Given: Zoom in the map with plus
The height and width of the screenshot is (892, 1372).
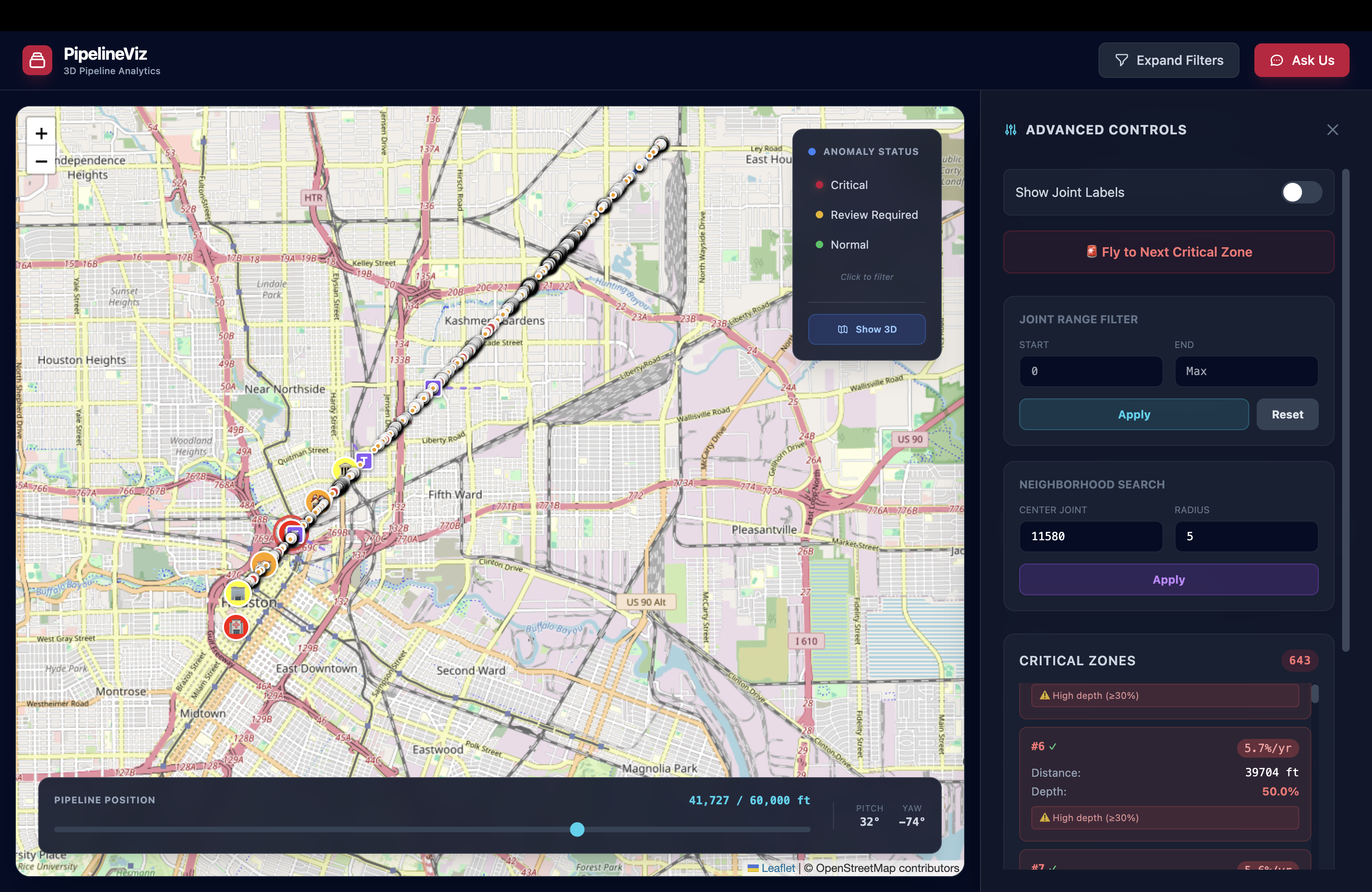Looking at the screenshot, I should point(41,133).
